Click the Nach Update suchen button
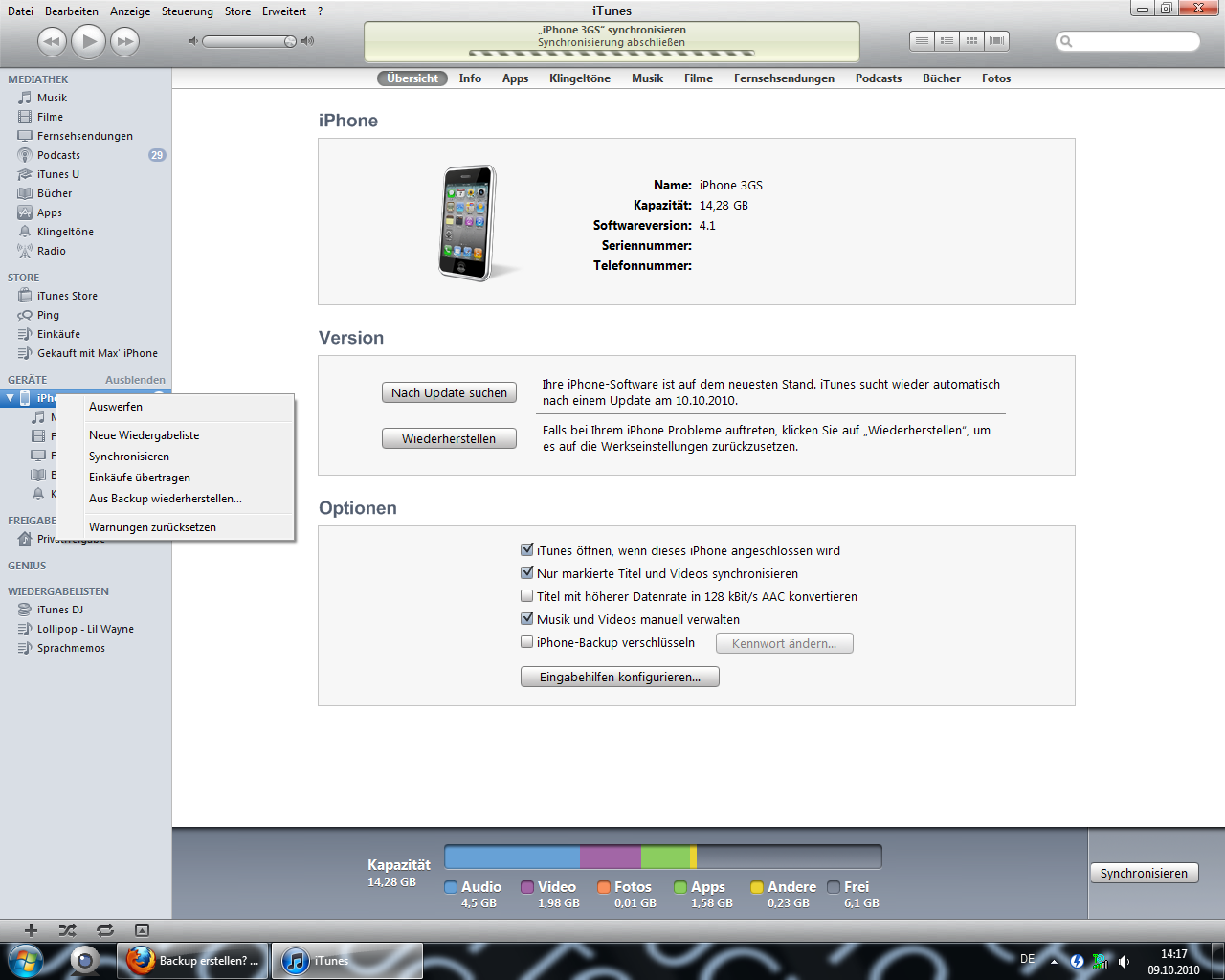 449,392
